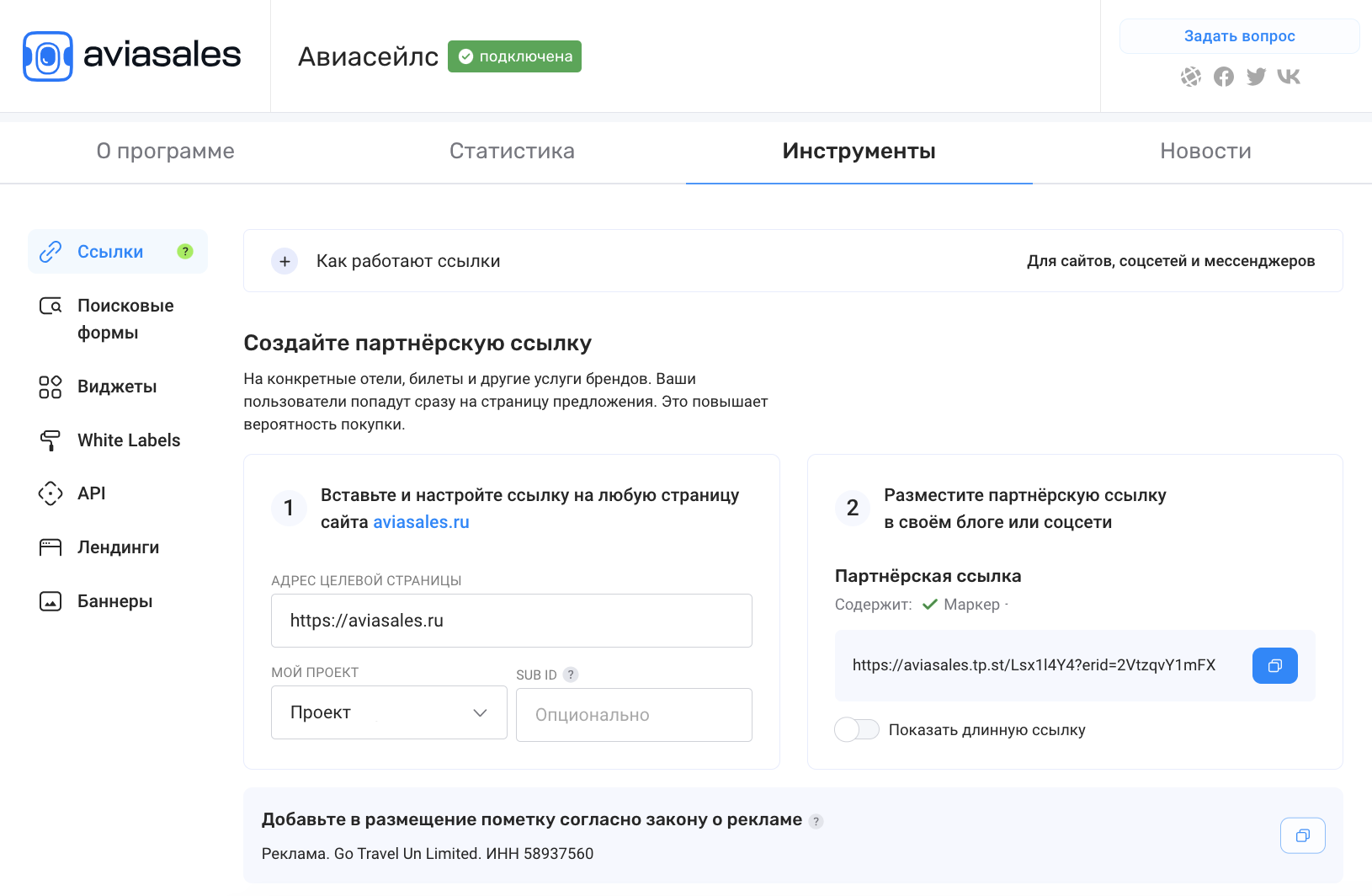
Task: Click the Маркер label under Партнёрская ссылка
Action: click(x=971, y=605)
